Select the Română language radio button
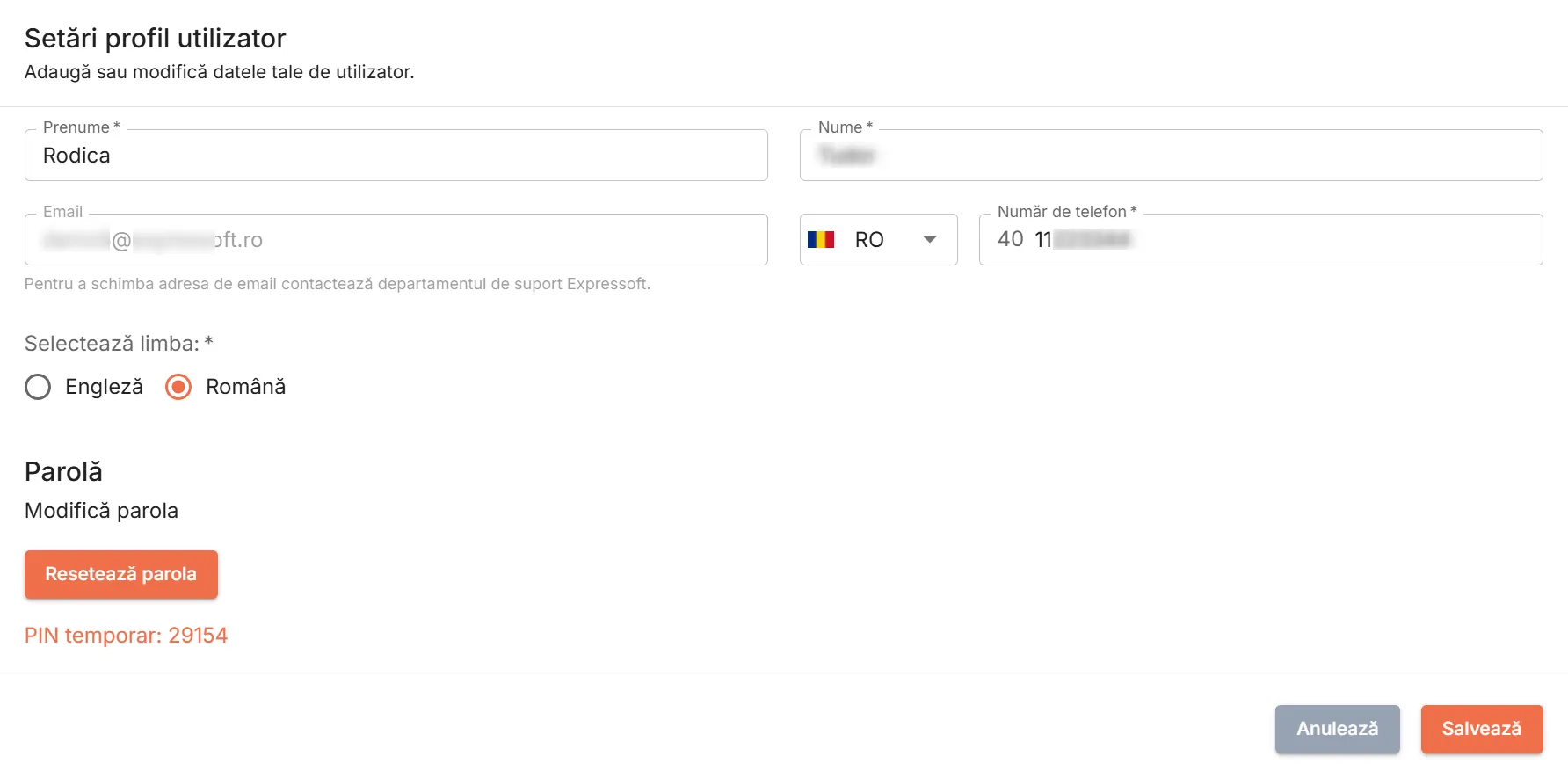 point(178,387)
